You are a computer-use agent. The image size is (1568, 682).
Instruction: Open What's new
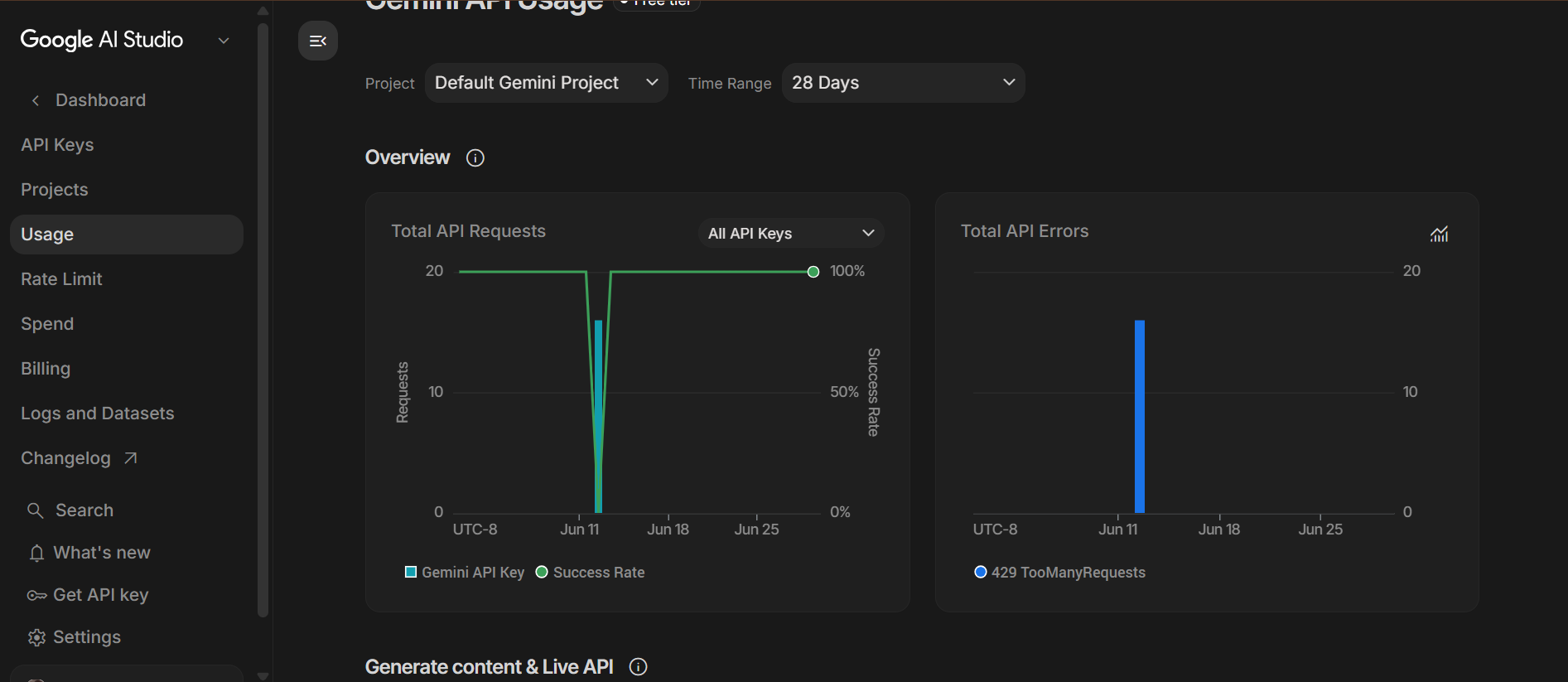[102, 553]
